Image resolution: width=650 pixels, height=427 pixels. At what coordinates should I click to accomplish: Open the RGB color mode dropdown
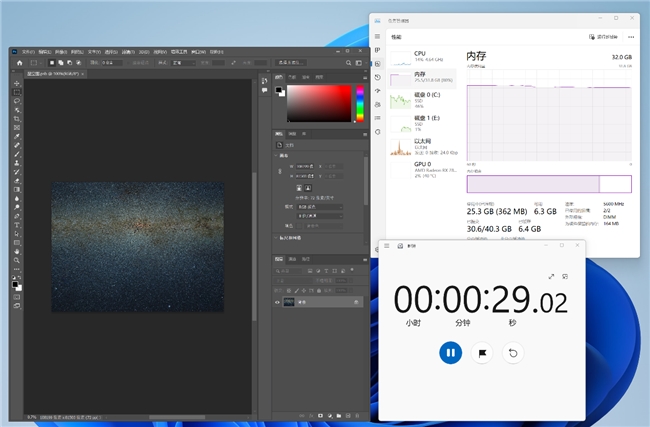320,206
